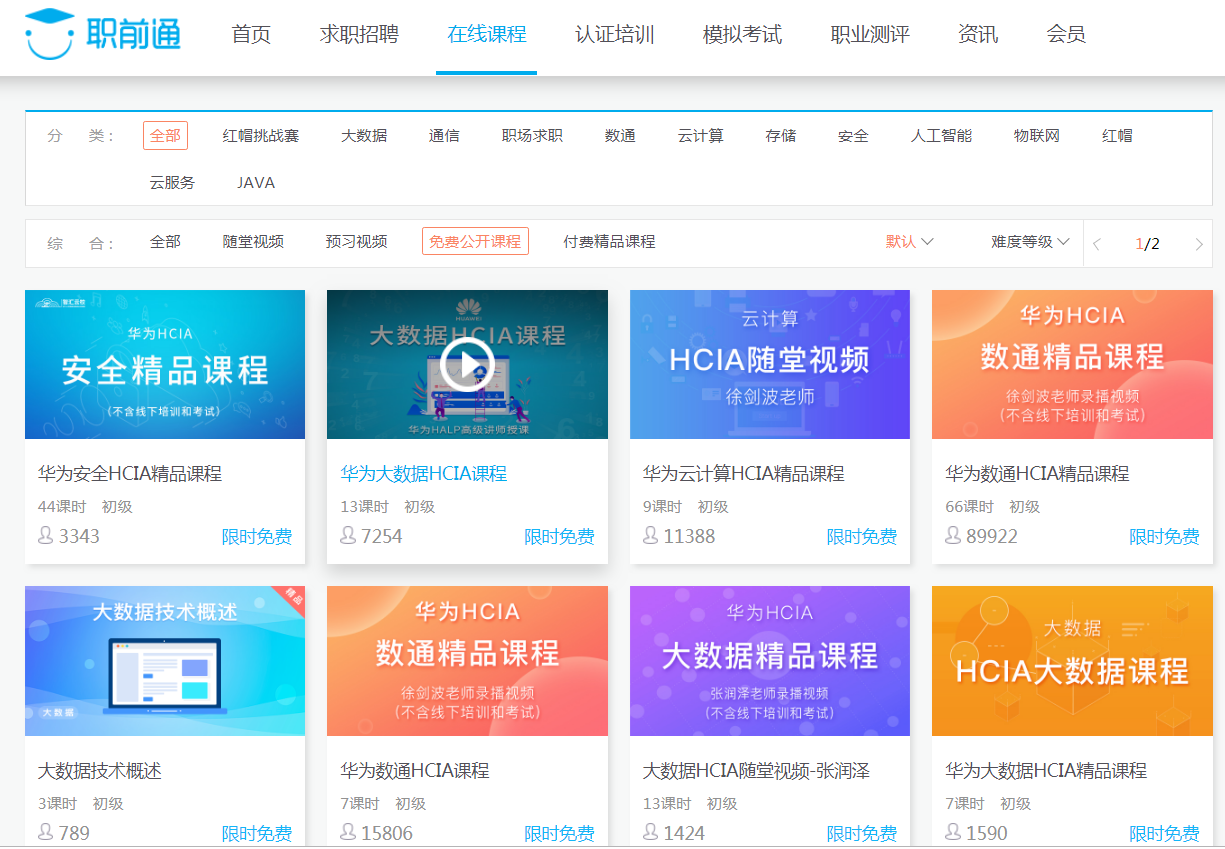Open the 首页 nav item
Viewport: 1225px width, 849px height.
(x=251, y=35)
